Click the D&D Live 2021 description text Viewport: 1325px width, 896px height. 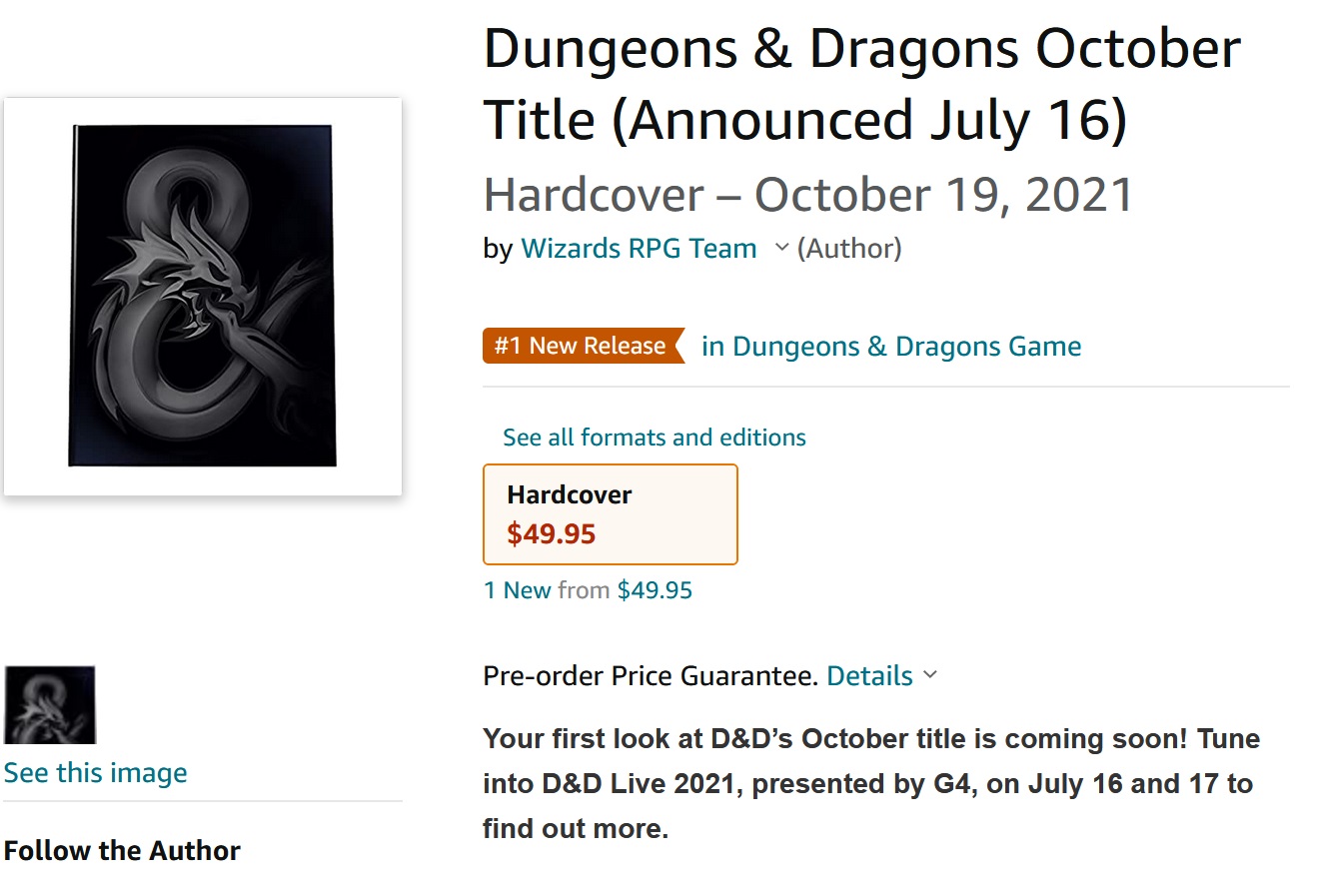pos(871,784)
